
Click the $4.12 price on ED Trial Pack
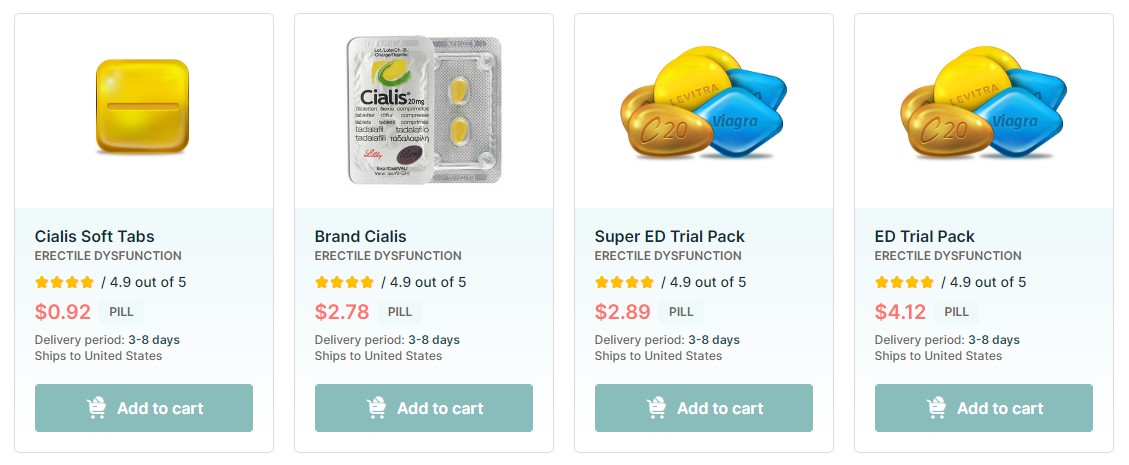(900, 312)
